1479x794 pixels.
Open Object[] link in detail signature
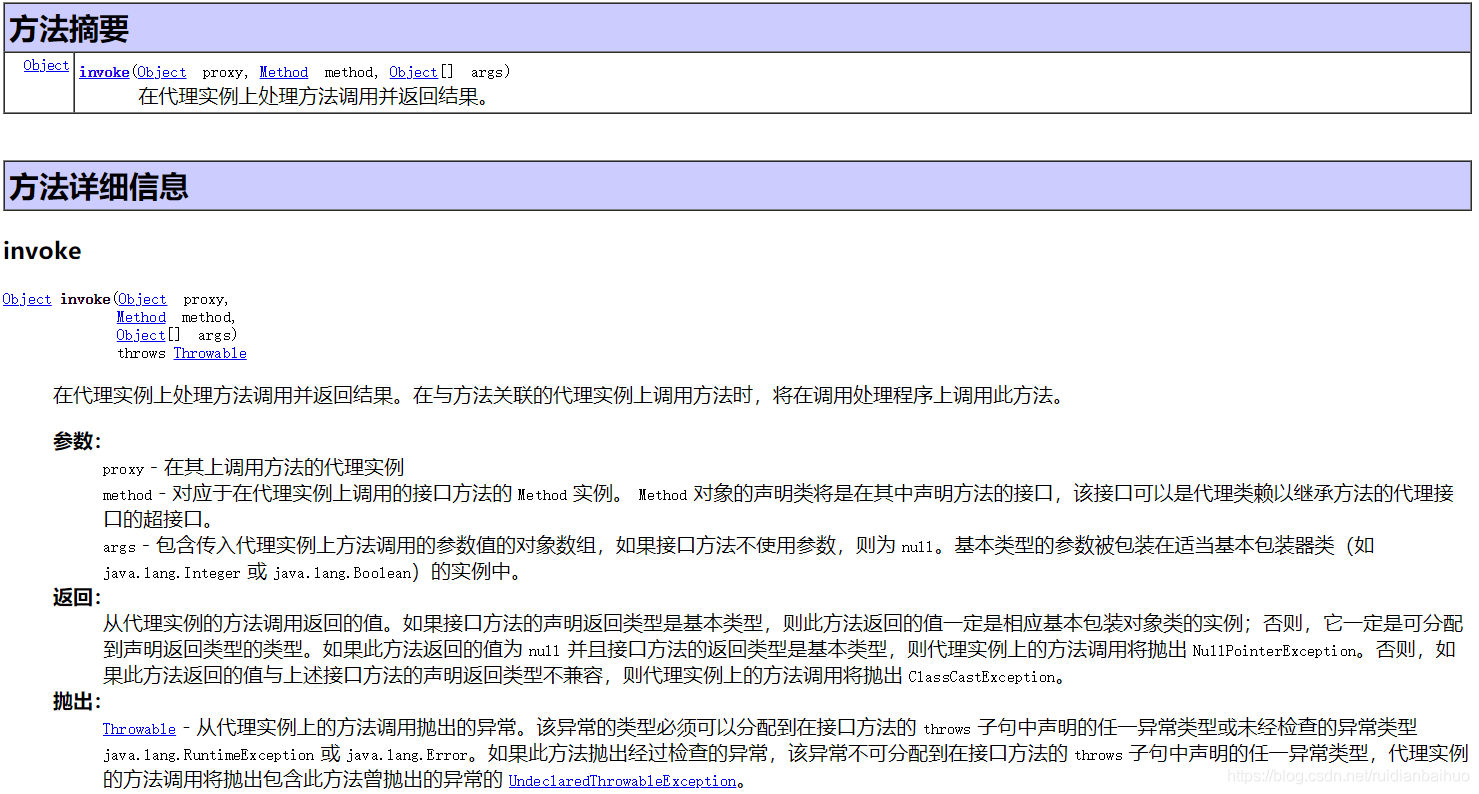point(141,335)
